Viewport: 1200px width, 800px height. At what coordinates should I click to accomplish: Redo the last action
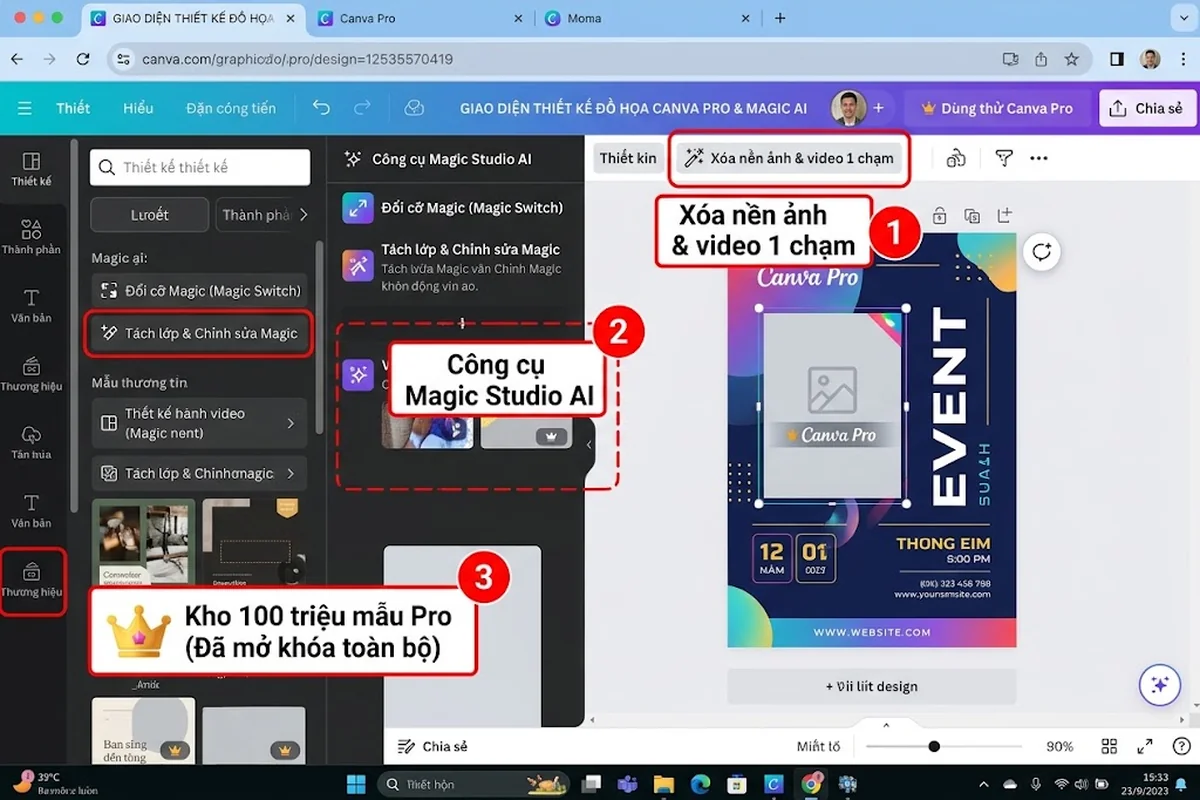point(362,108)
